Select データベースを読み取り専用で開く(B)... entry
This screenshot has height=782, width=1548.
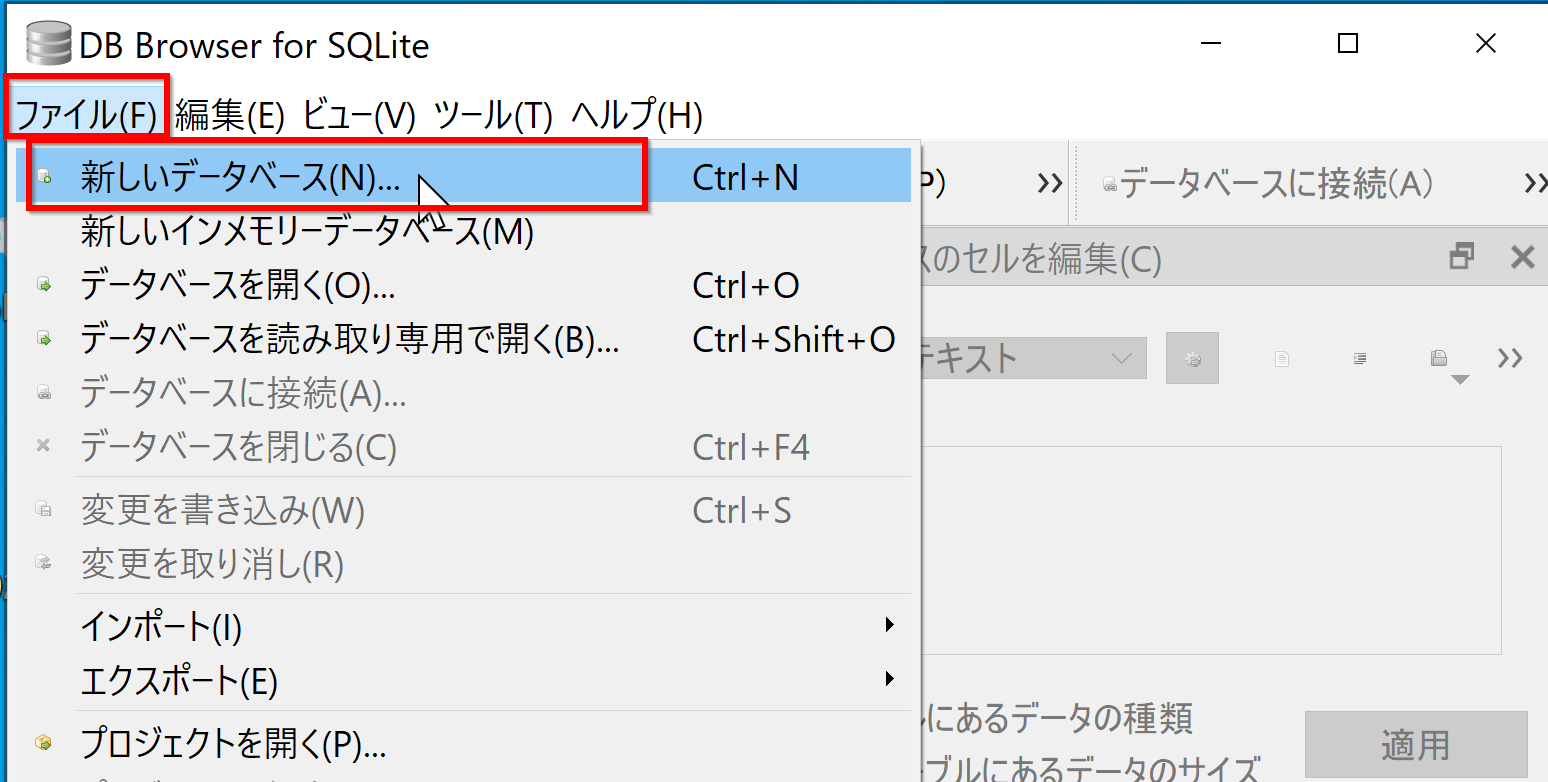[465, 340]
